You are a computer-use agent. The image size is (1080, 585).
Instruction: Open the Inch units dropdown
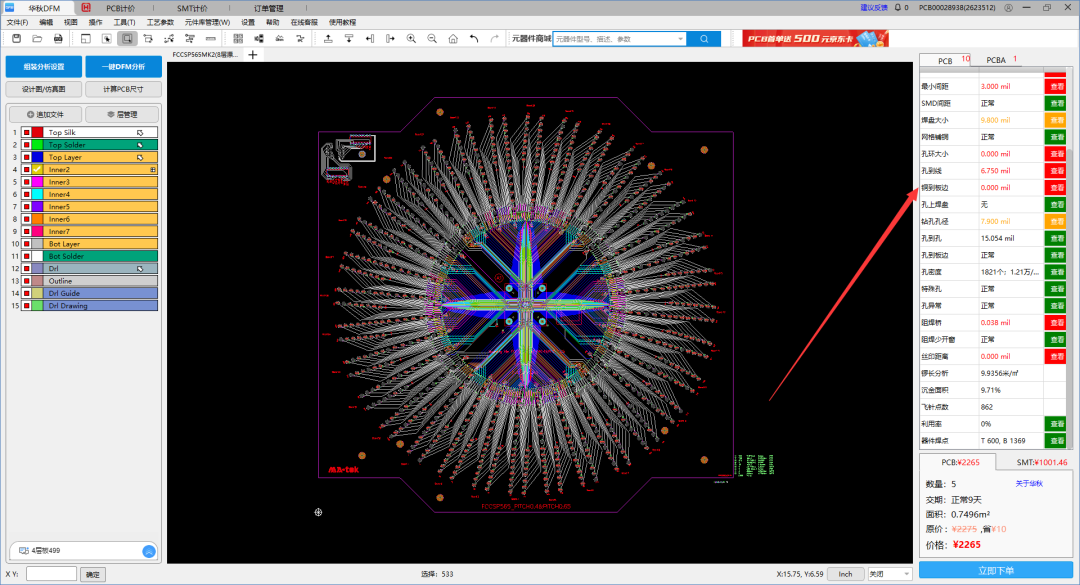coord(845,574)
